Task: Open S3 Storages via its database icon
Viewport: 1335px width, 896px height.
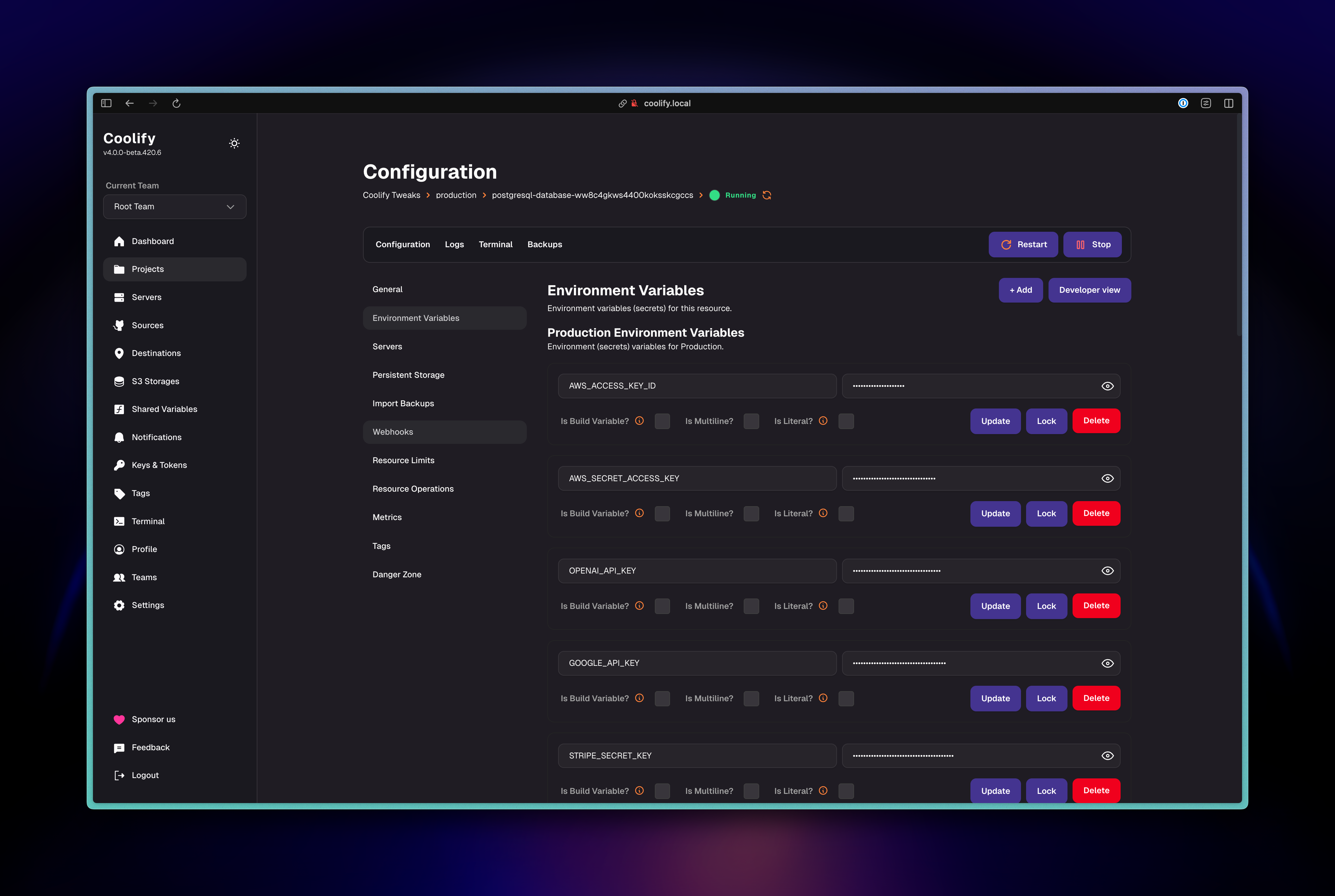Action: [119, 381]
